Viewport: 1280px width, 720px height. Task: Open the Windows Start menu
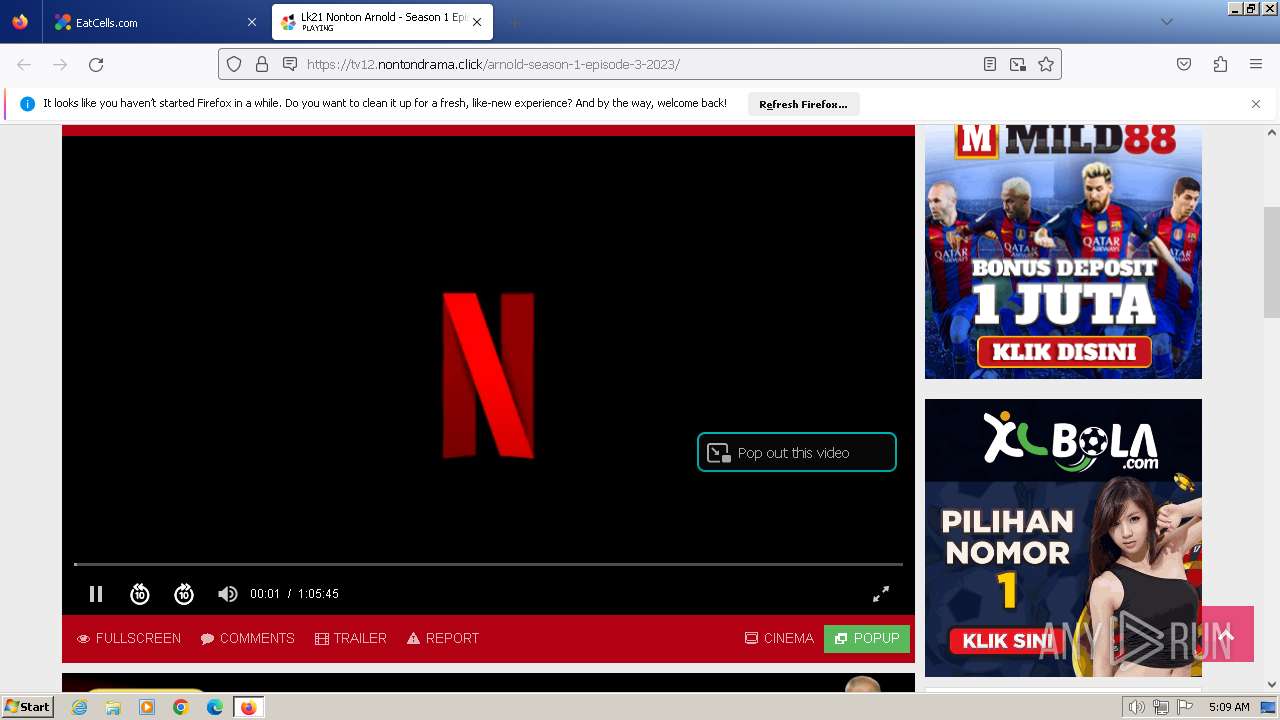pos(28,707)
